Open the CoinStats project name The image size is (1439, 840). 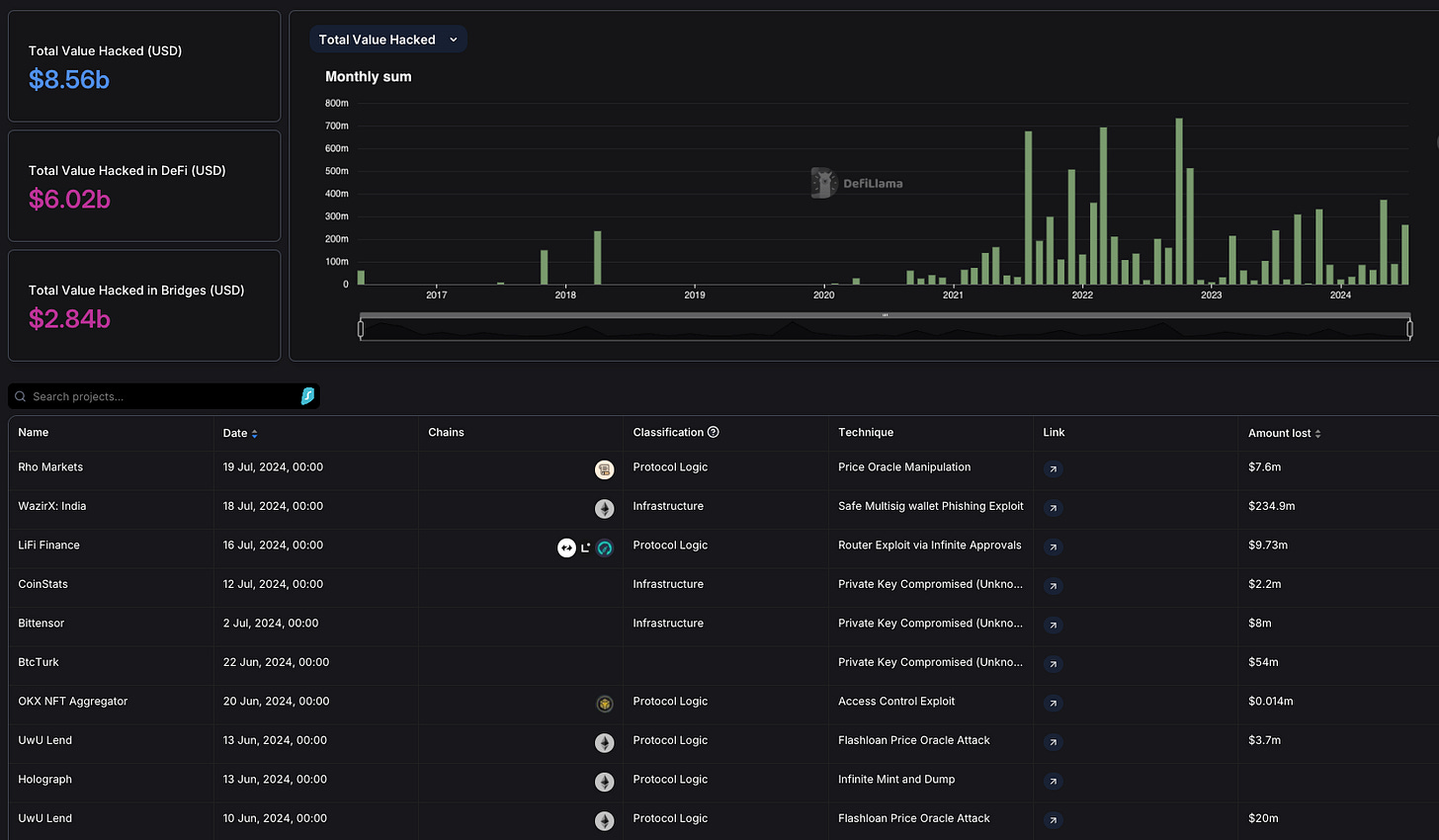42,584
